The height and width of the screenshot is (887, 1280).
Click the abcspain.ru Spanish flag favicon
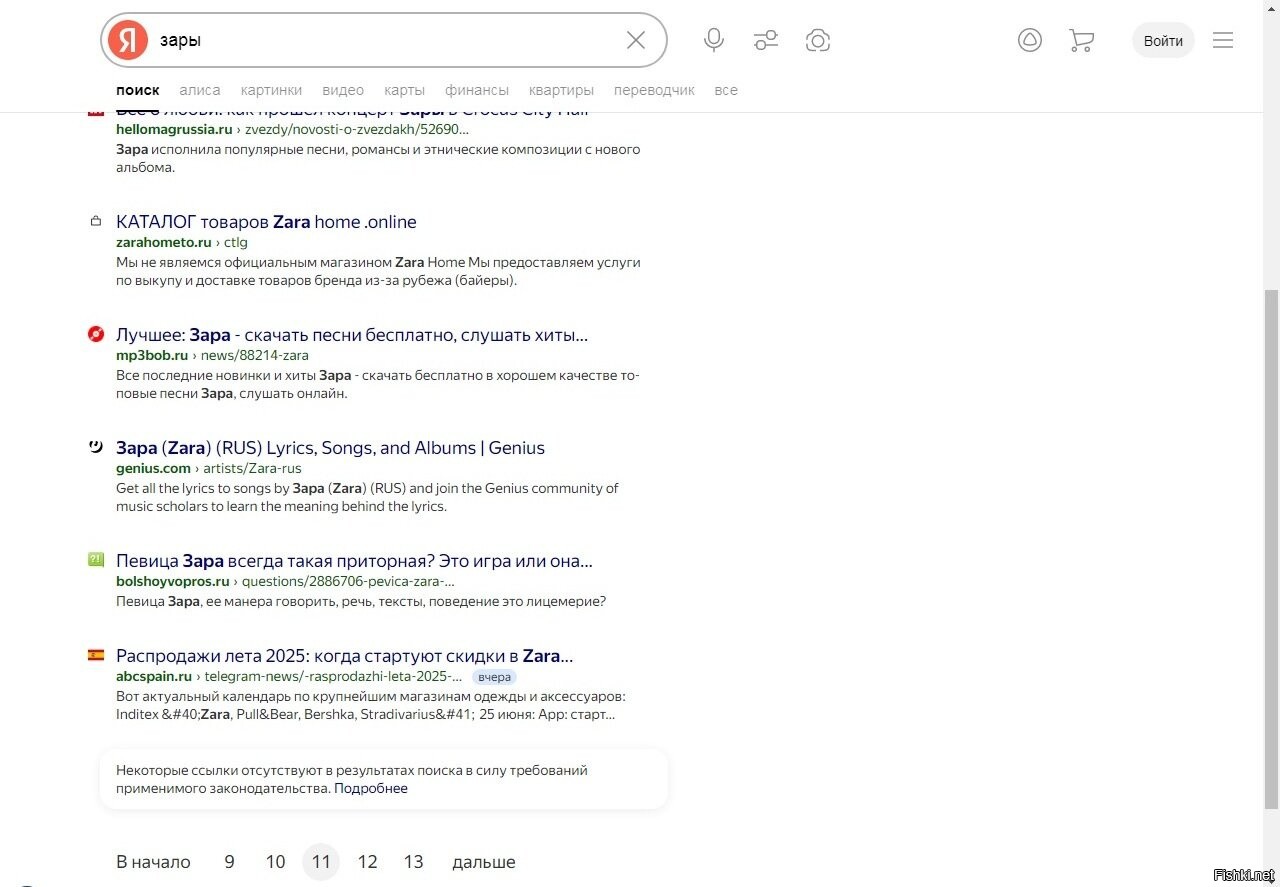(x=96, y=655)
